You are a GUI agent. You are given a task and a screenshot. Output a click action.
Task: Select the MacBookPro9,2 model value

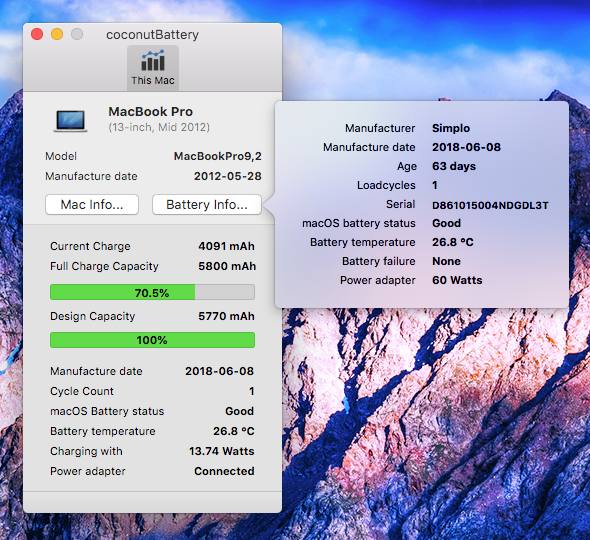[217, 156]
